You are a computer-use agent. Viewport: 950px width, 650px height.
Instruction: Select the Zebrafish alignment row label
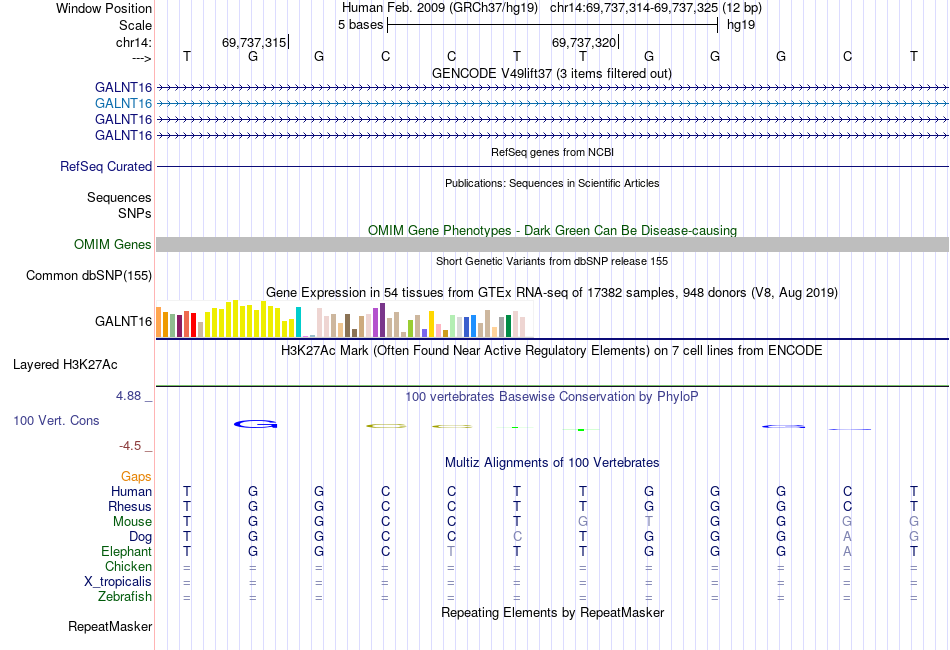125,597
